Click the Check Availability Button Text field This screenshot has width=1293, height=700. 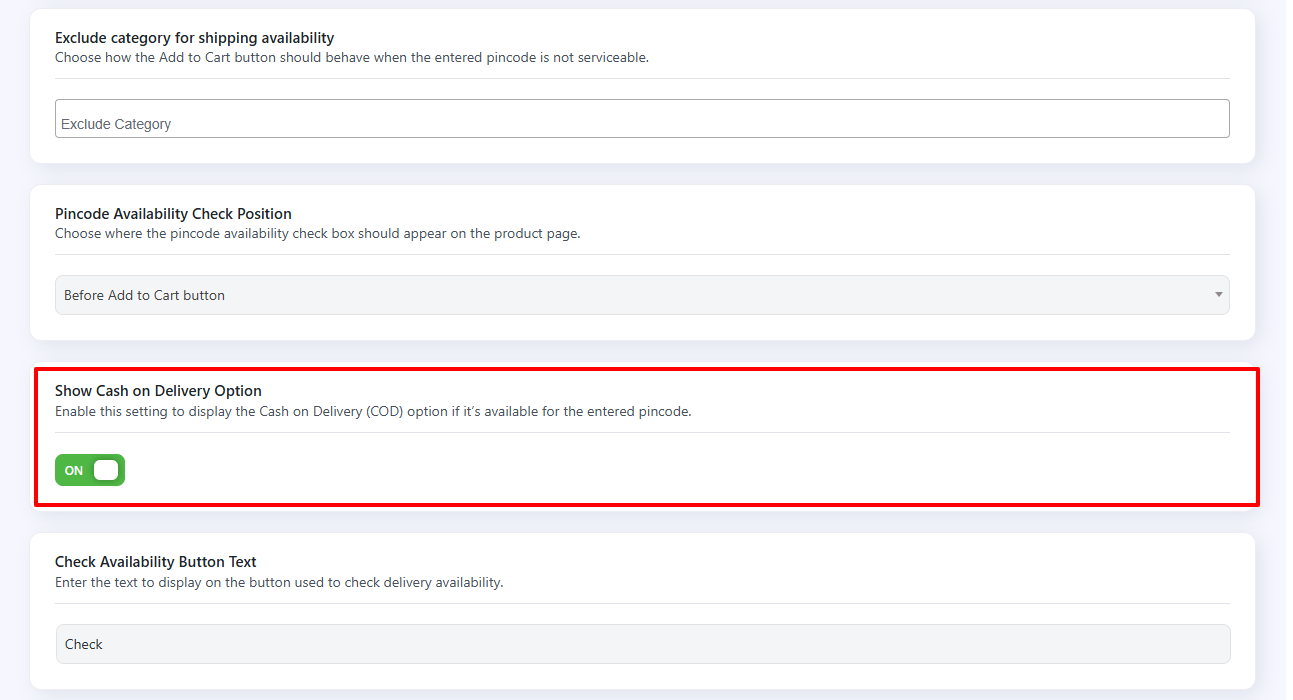point(642,644)
